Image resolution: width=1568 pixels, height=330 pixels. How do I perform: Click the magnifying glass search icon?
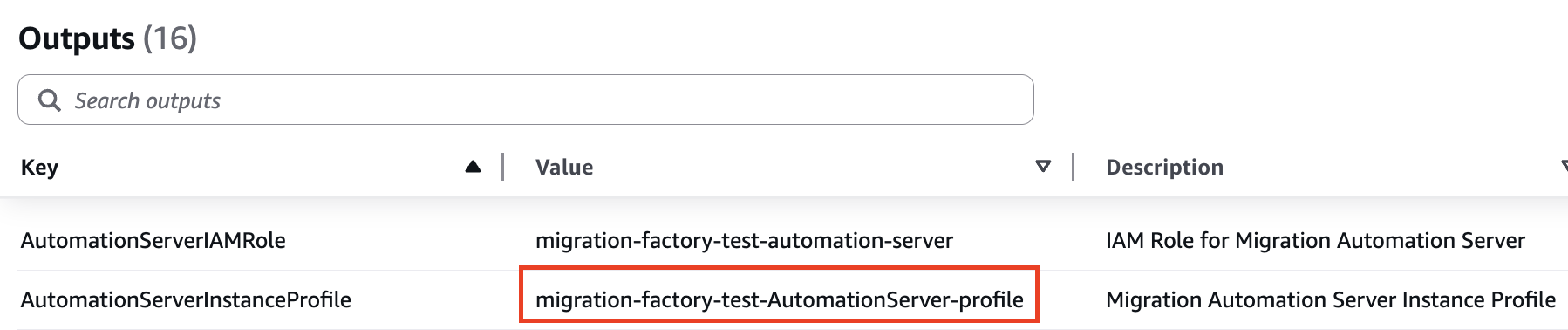click(x=50, y=100)
